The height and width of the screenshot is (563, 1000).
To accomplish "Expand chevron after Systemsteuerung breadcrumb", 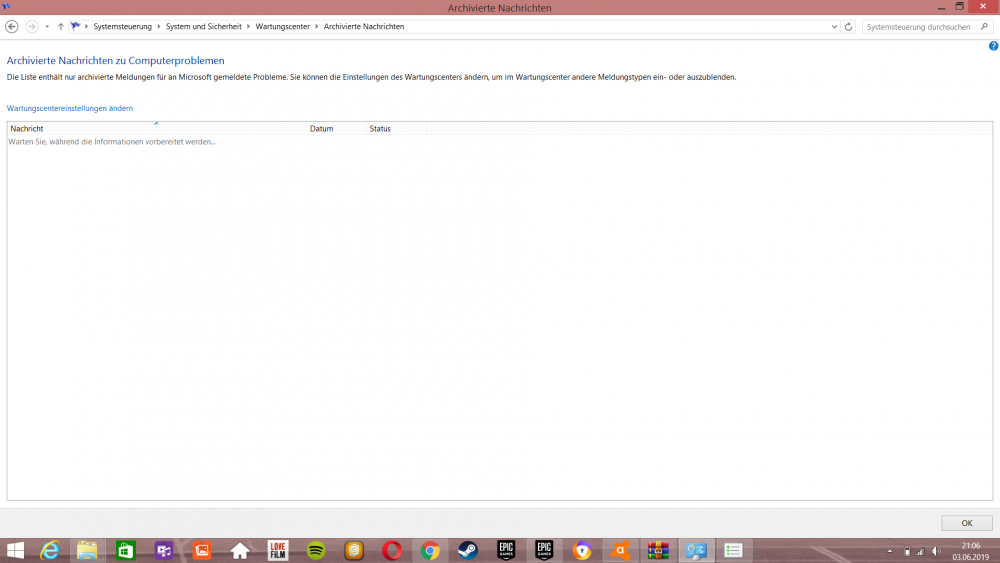I will point(159,27).
